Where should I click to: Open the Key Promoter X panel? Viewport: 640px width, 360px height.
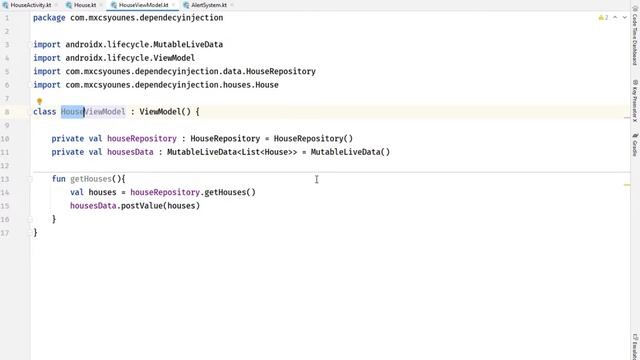635,100
